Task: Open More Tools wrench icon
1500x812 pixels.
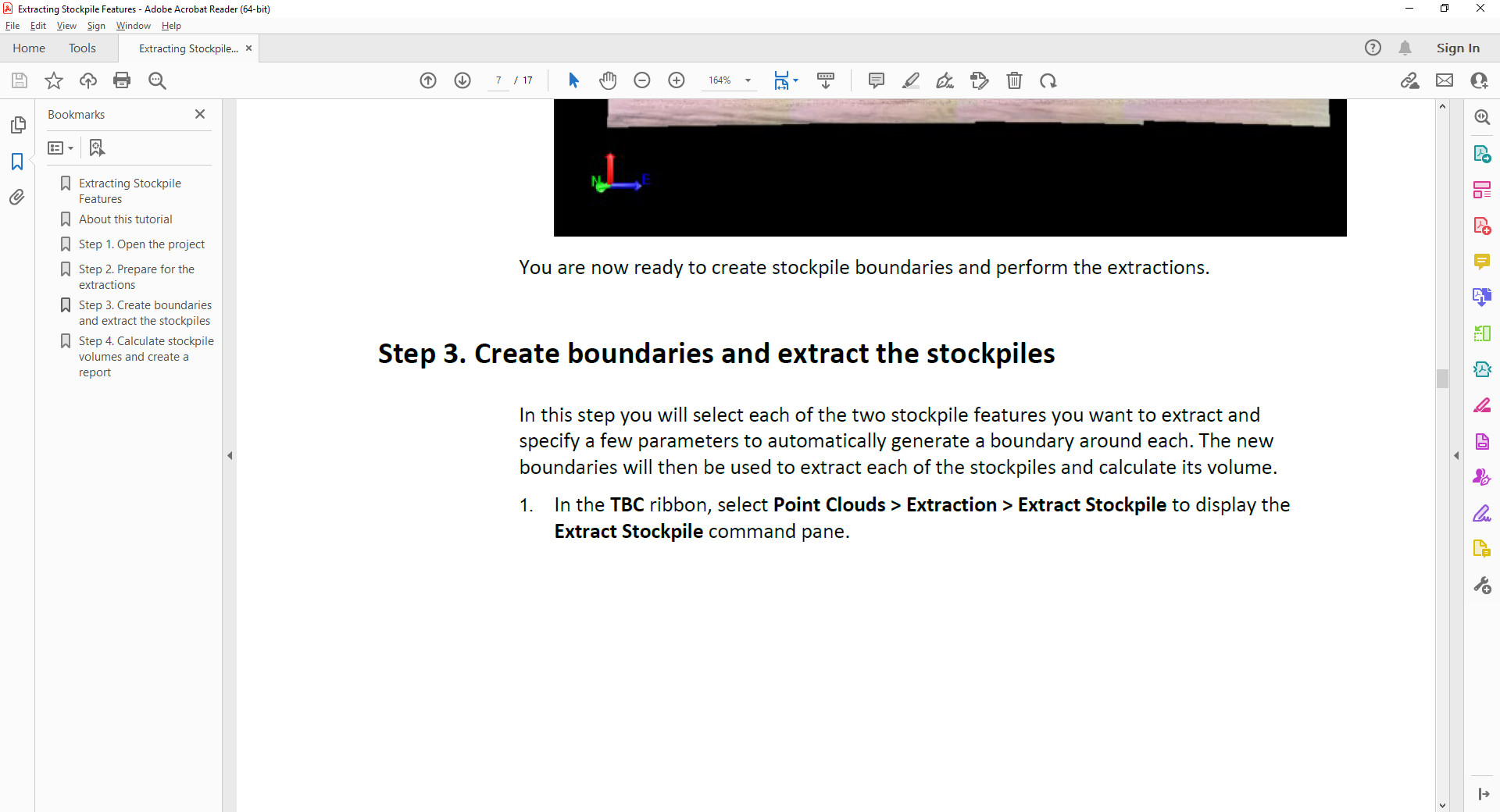Action: click(1482, 585)
